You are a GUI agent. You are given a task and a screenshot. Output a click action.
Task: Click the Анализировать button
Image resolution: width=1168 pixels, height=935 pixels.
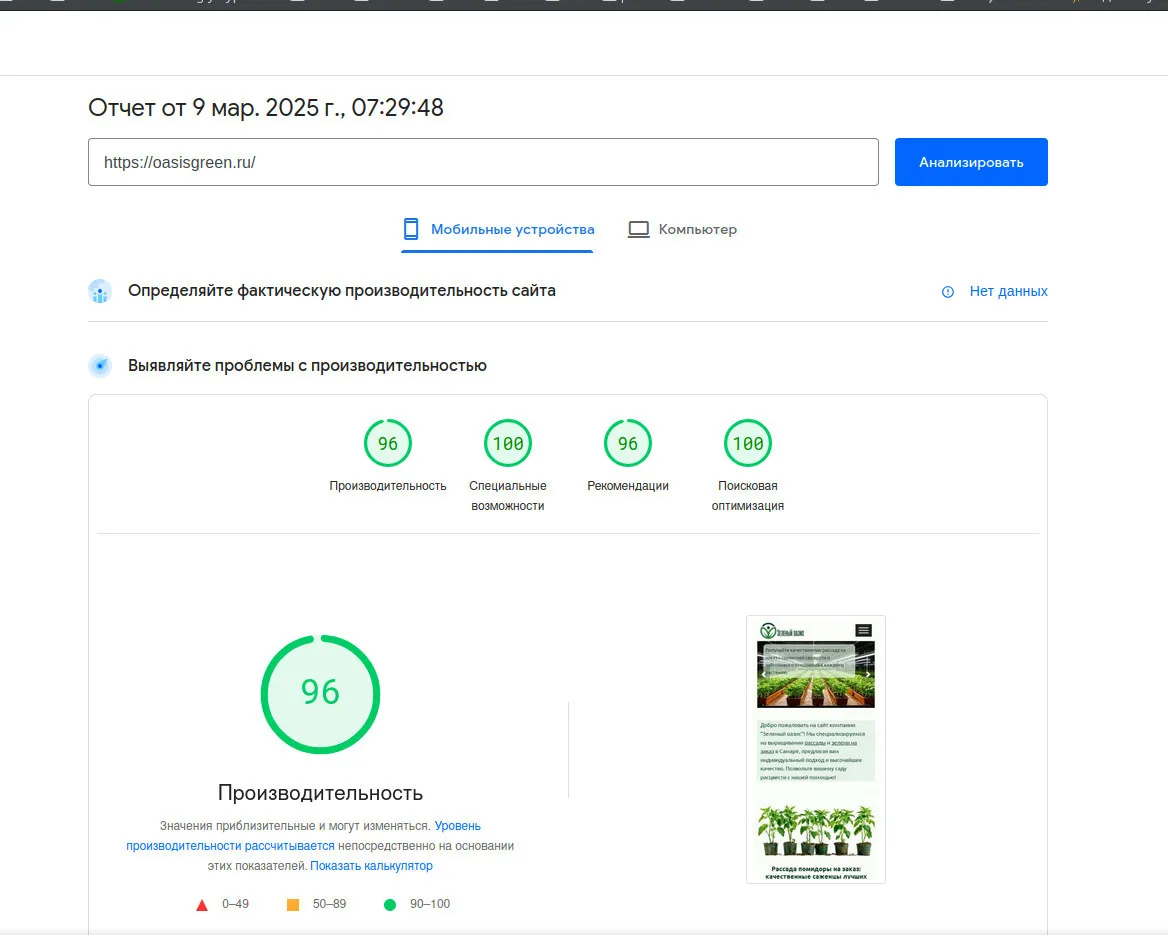[x=971, y=162]
